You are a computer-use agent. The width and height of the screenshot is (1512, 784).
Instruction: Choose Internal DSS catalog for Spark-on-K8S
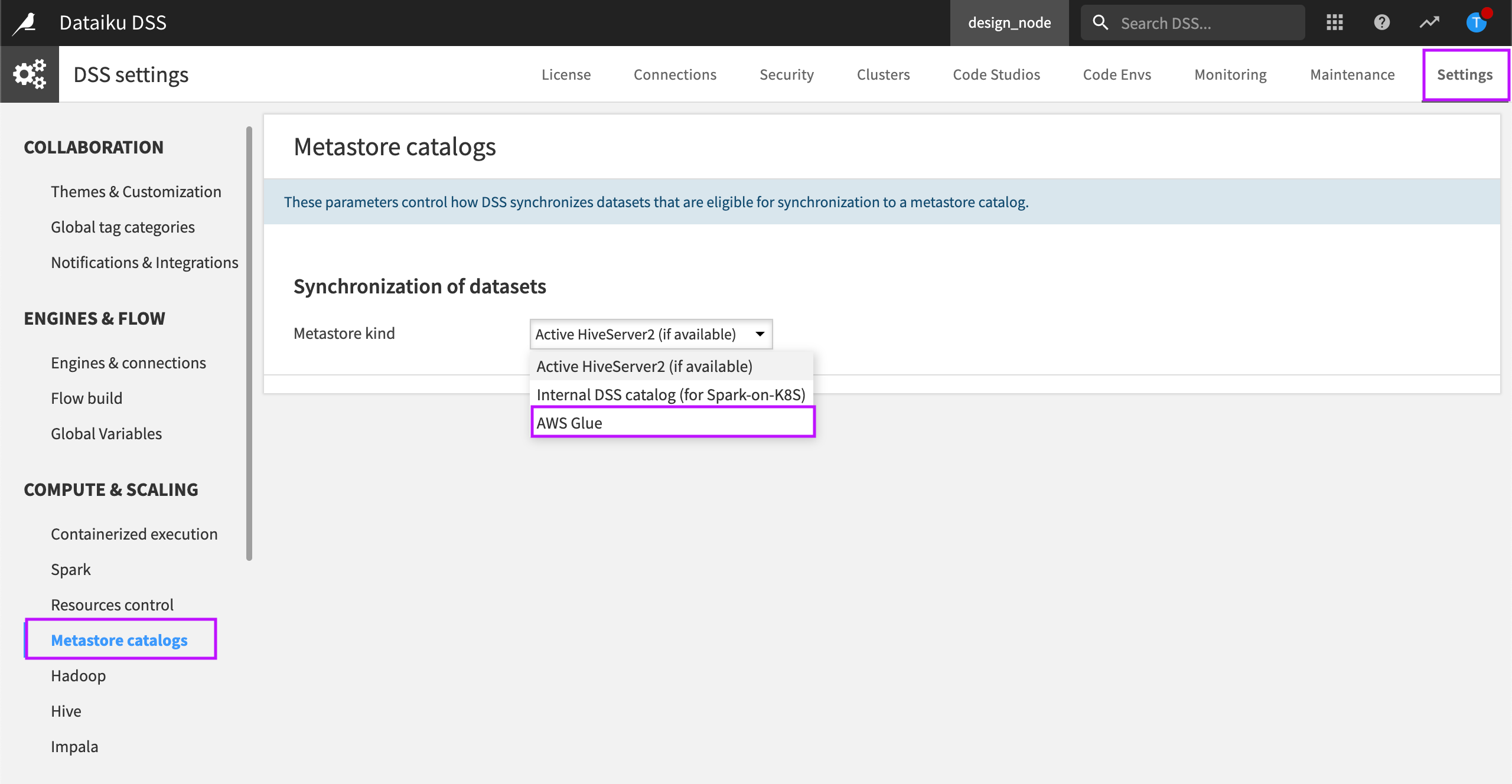coord(670,394)
